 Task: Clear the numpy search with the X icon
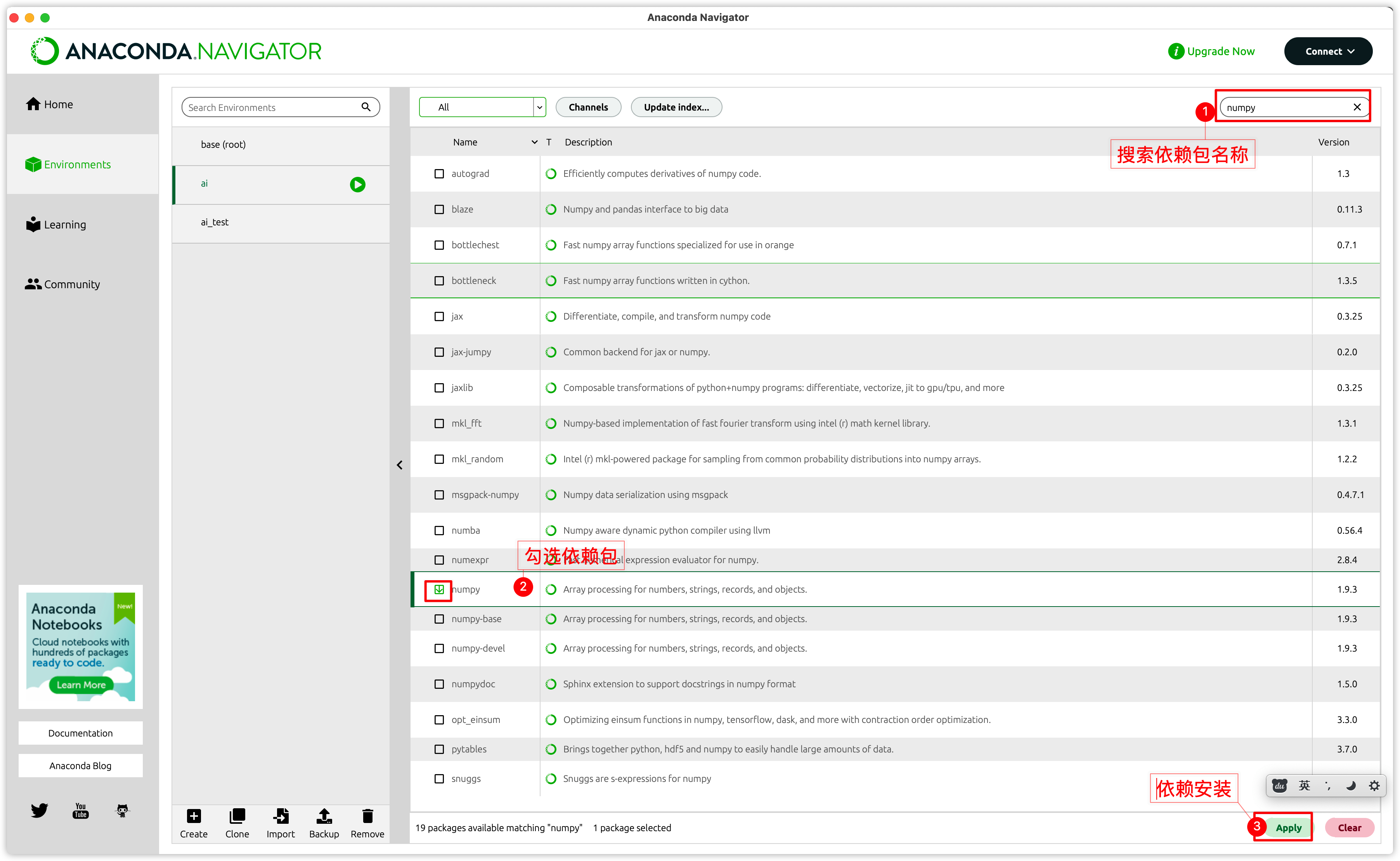pos(1357,107)
